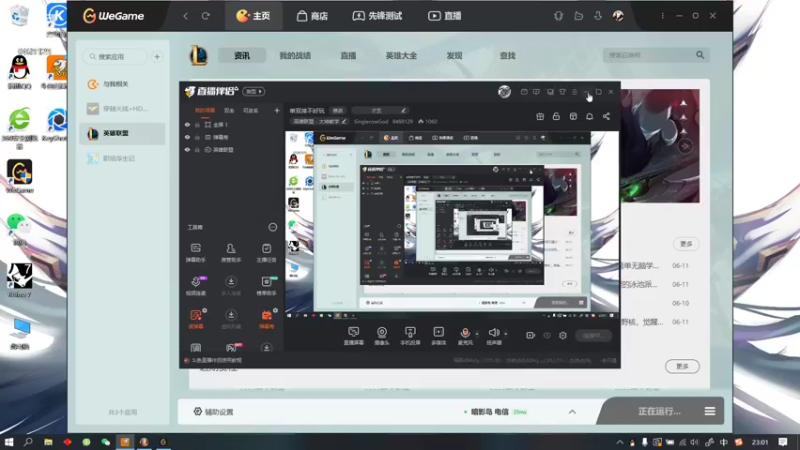Toggle visibility of 全屏 1 source

click(187, 124)
